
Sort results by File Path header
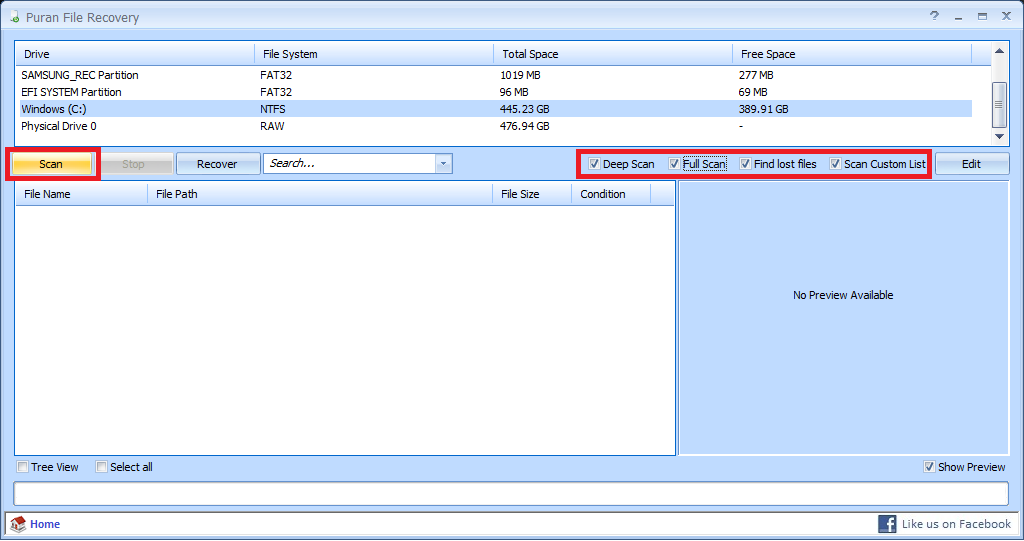(x=320, y=194)
